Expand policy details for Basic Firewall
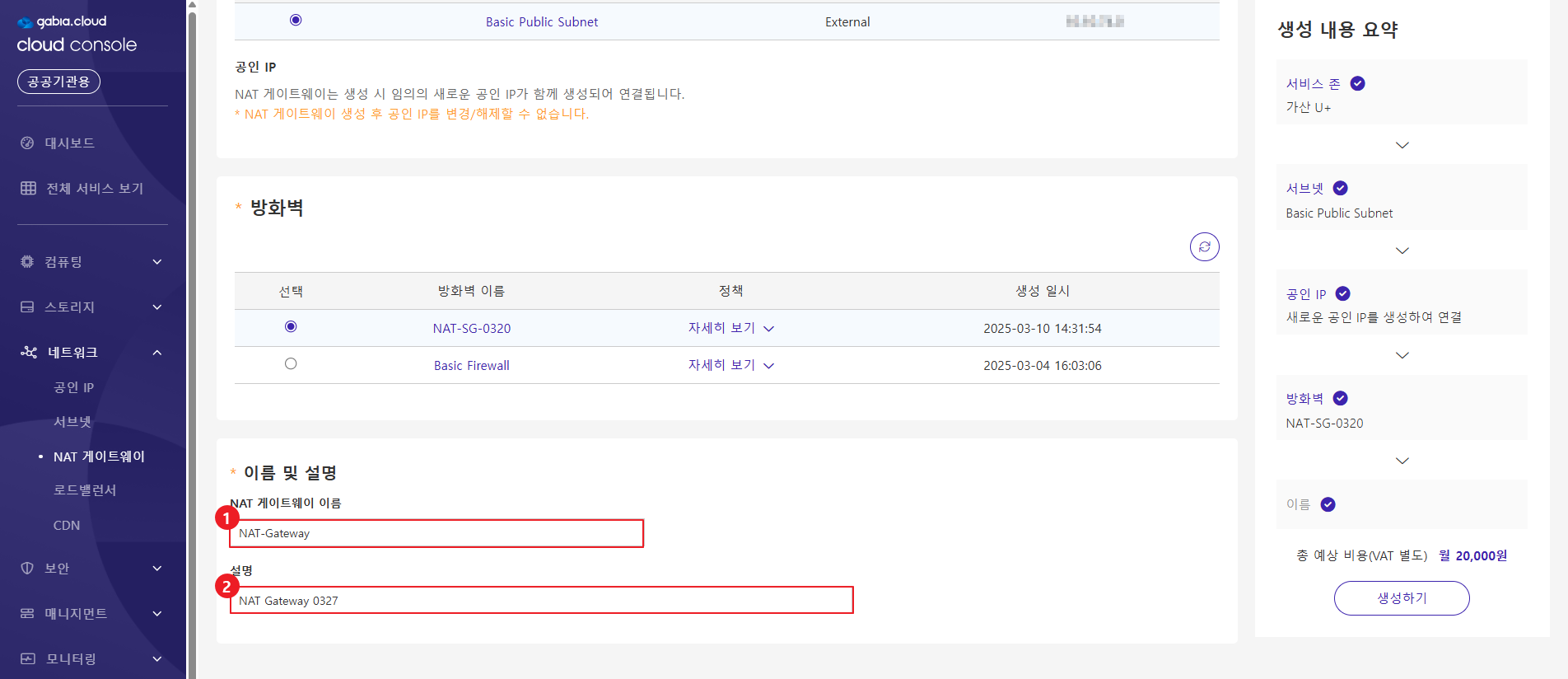This screenshot has height=679, width=1568. coord(730,365)
